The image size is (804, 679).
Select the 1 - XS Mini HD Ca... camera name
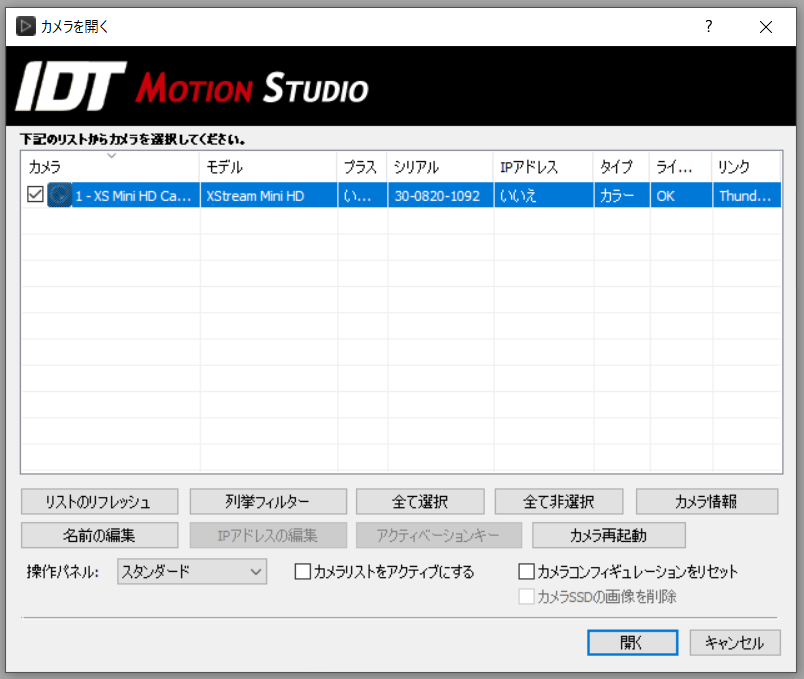tap(133, 196)
